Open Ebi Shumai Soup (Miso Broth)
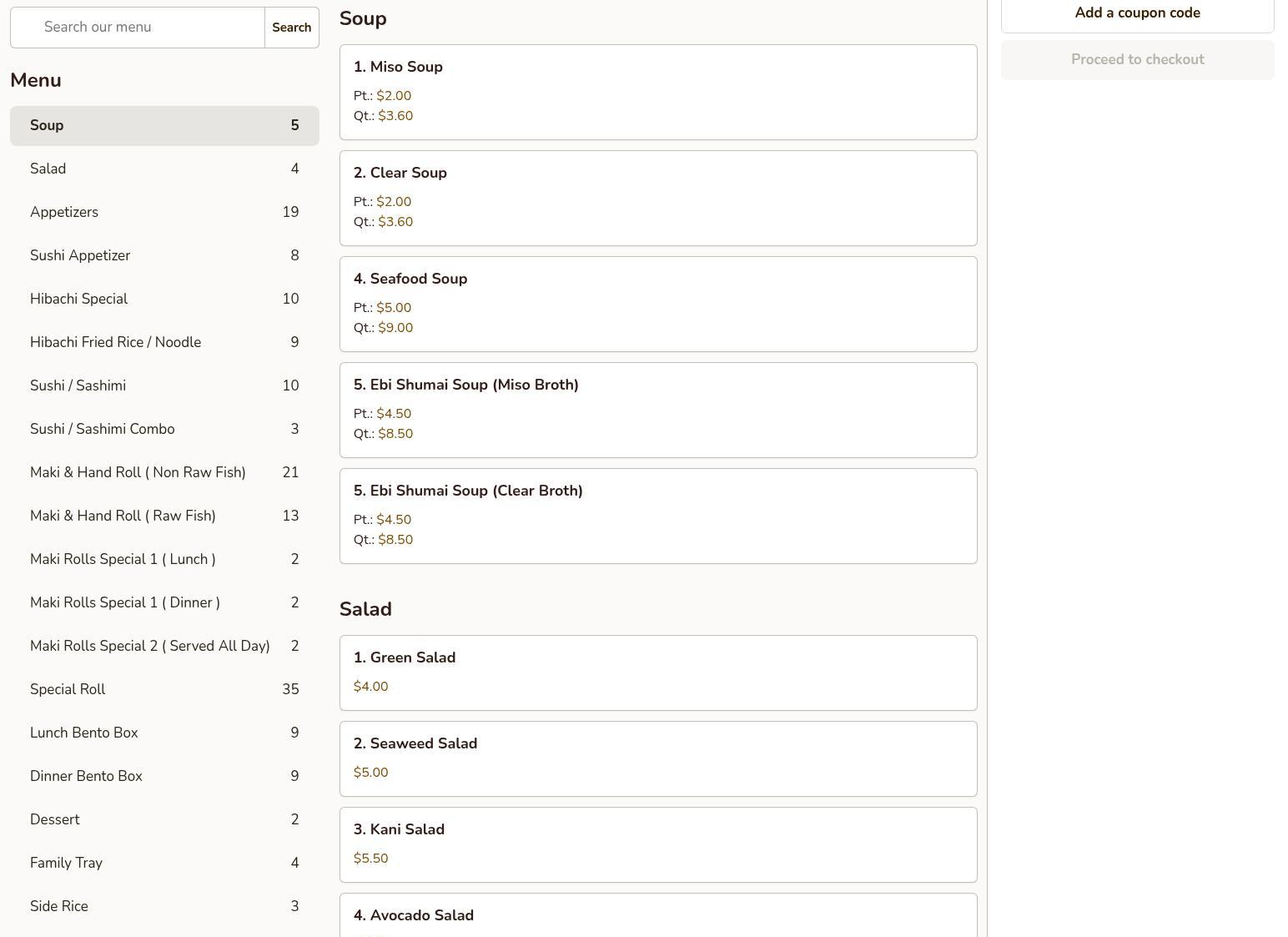Image resolution: width=1288 pixels, height=937 pixels. coord(658,411)
